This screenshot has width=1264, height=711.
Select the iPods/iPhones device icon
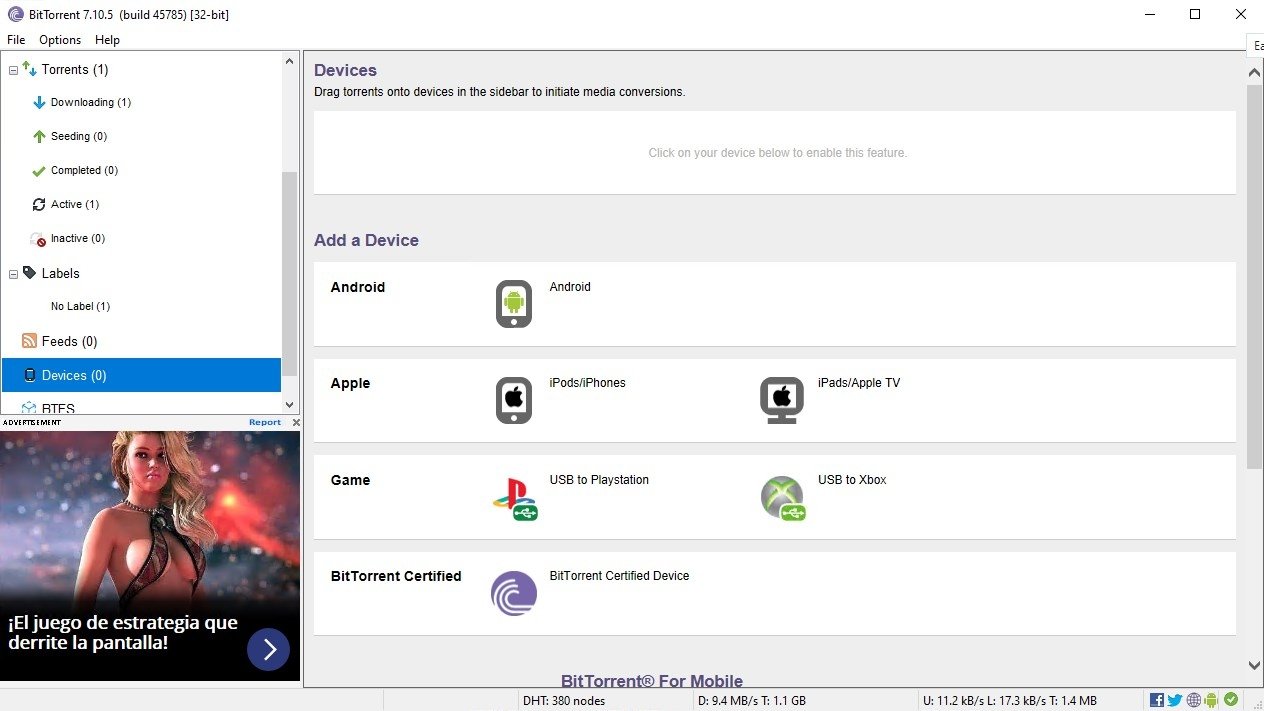click(x=514, y=400)
